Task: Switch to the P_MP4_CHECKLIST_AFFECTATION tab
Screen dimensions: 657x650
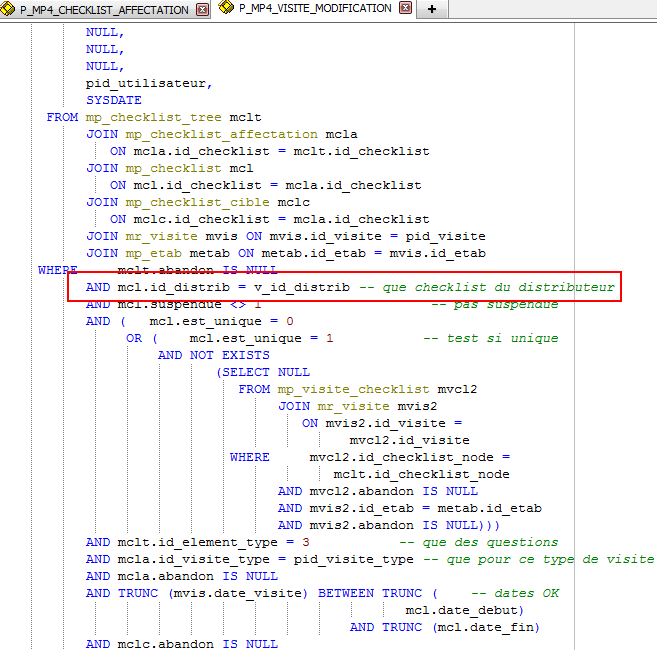Action: 104,10
